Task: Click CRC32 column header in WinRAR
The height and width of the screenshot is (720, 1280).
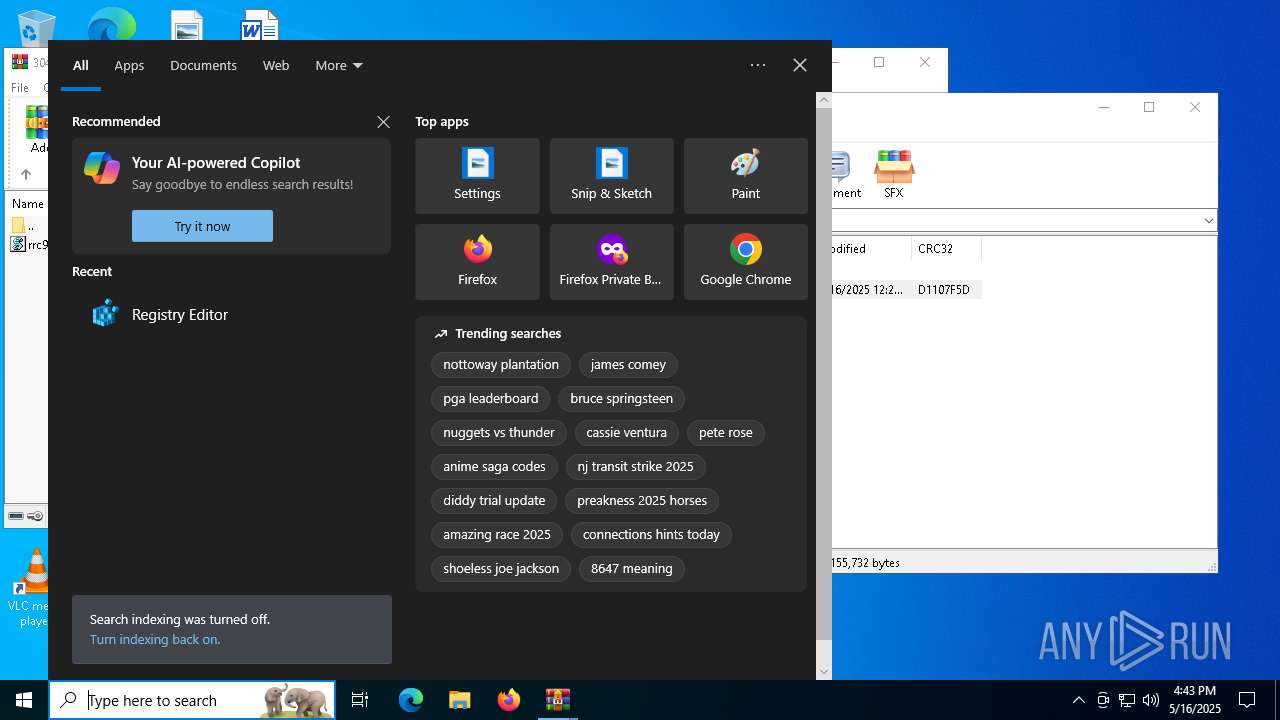Action: 946,249
